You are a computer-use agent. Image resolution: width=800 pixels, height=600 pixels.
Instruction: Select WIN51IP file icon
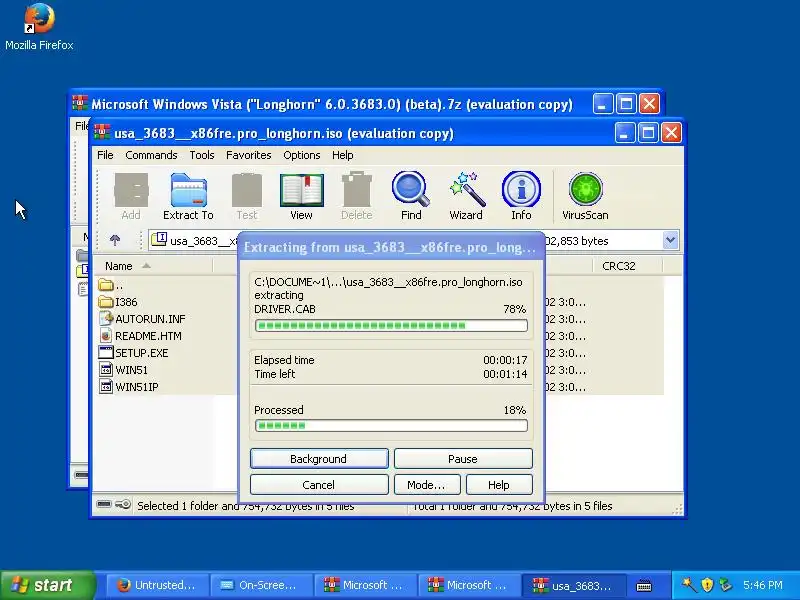[106, 386]
